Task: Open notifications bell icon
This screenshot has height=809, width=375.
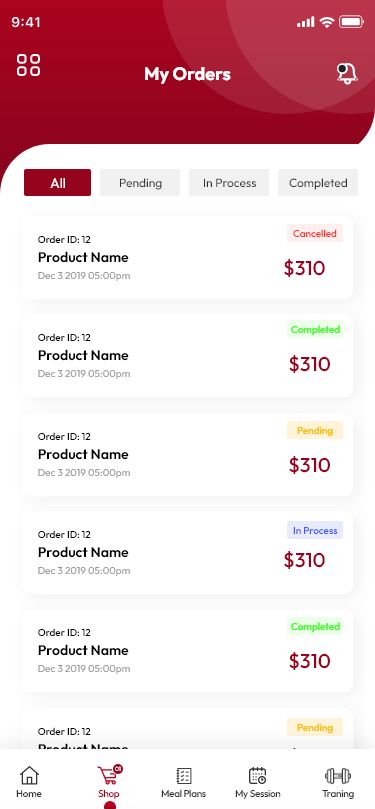Action: [x=347, y=73]
